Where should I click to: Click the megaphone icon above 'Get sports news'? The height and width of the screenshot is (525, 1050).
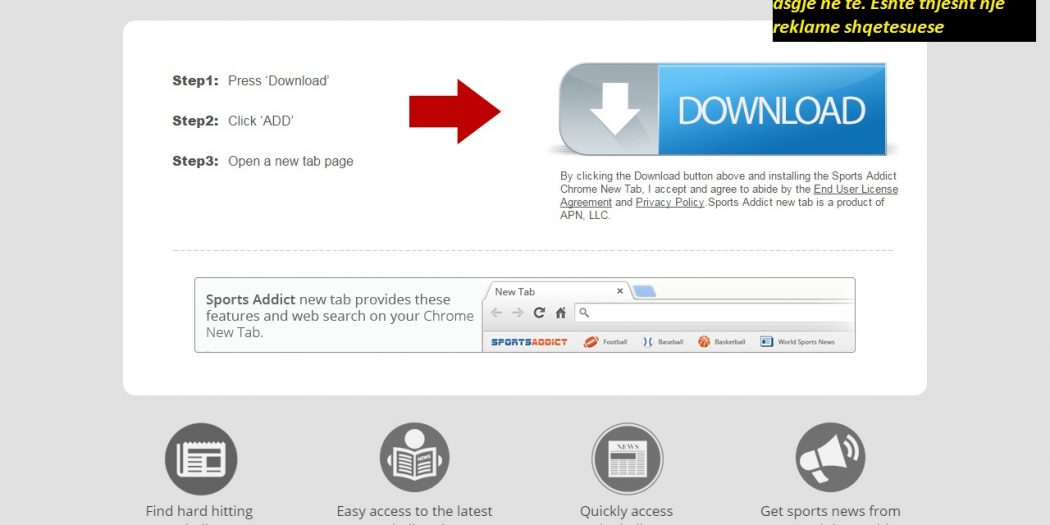pos(830,459)
